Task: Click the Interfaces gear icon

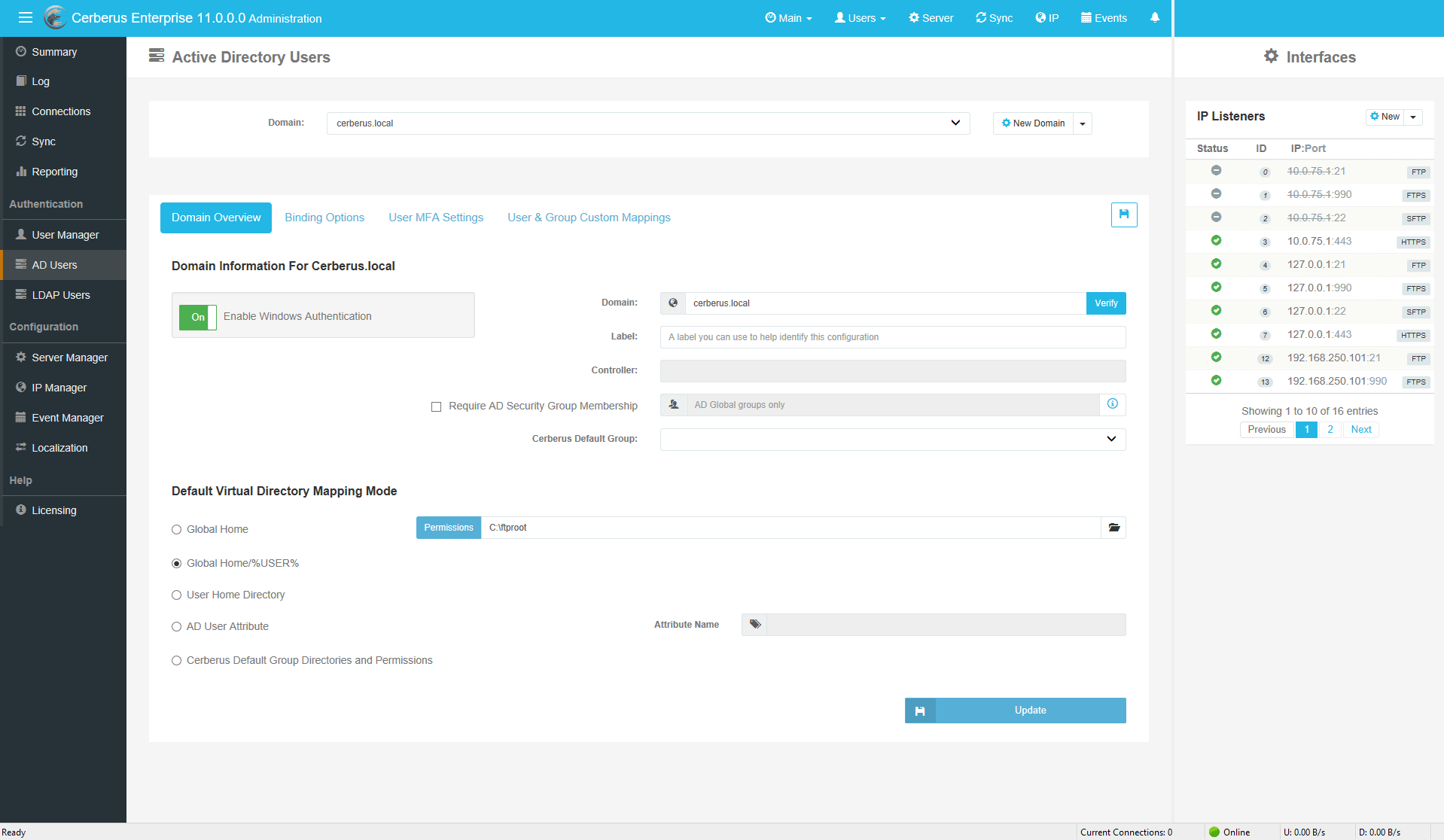Action: pyautogui.click(x=1271, y=56)
